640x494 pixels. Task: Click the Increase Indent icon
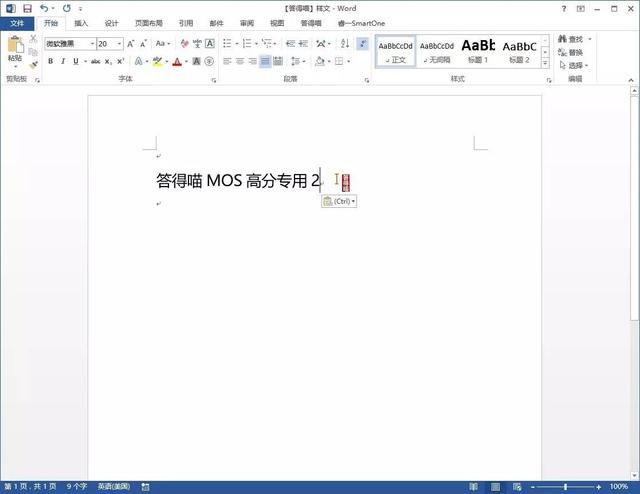[303, 43]
